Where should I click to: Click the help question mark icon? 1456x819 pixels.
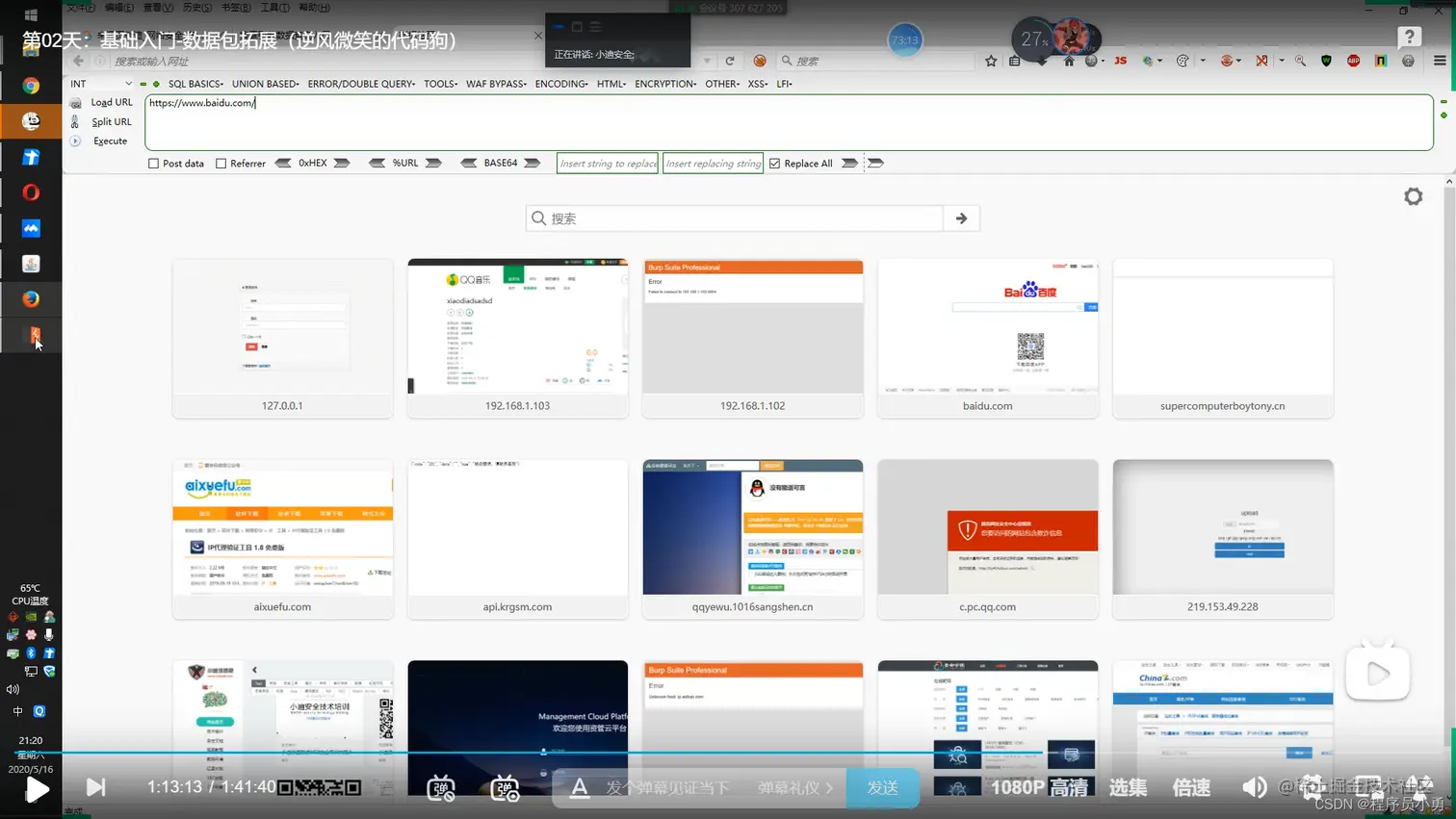click(1410, 38)
